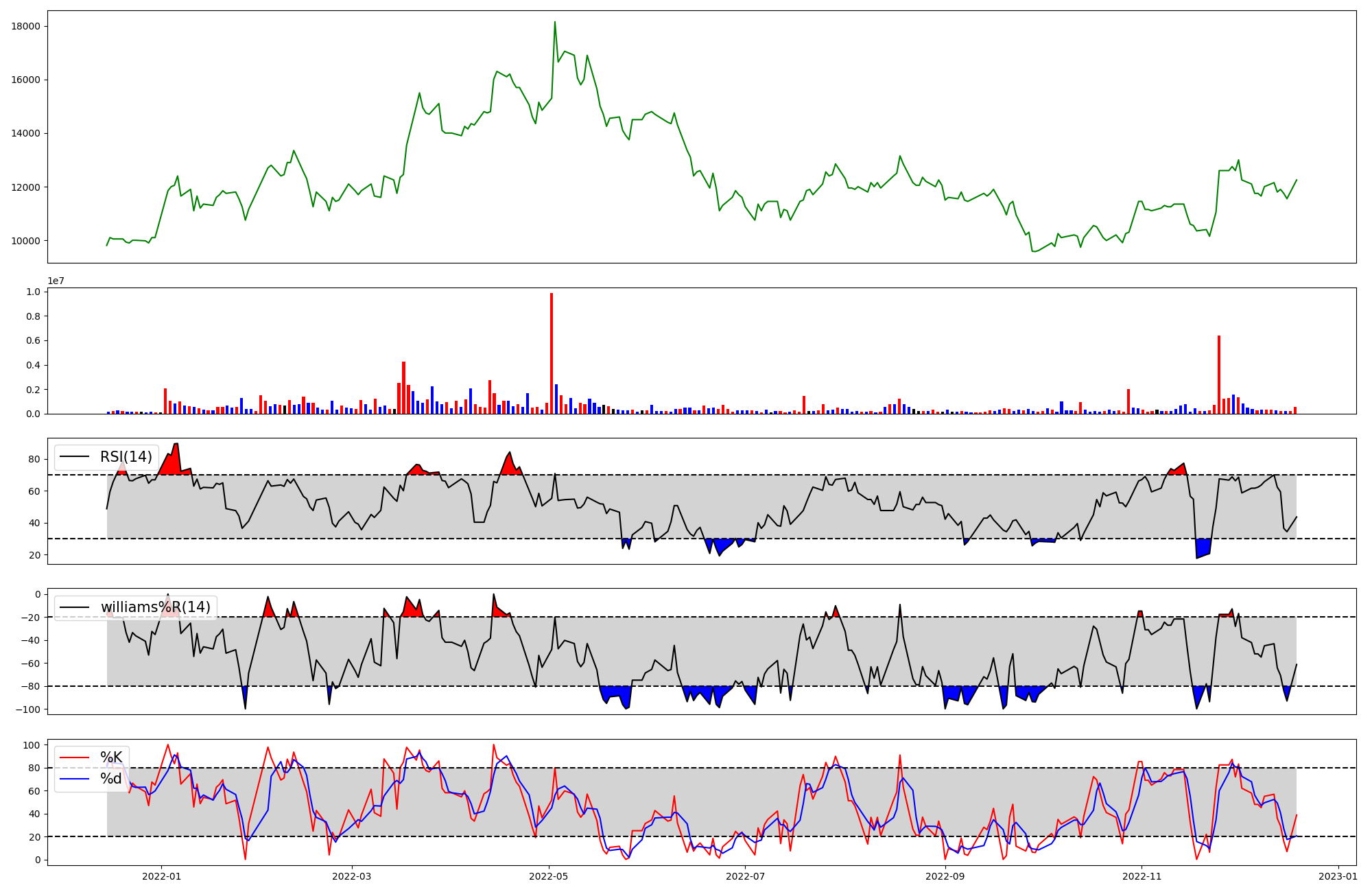Click the -100 Williams %R axis label
Image resolution: width=1372 pixels, height=892 pixels.
click(27, 709)
